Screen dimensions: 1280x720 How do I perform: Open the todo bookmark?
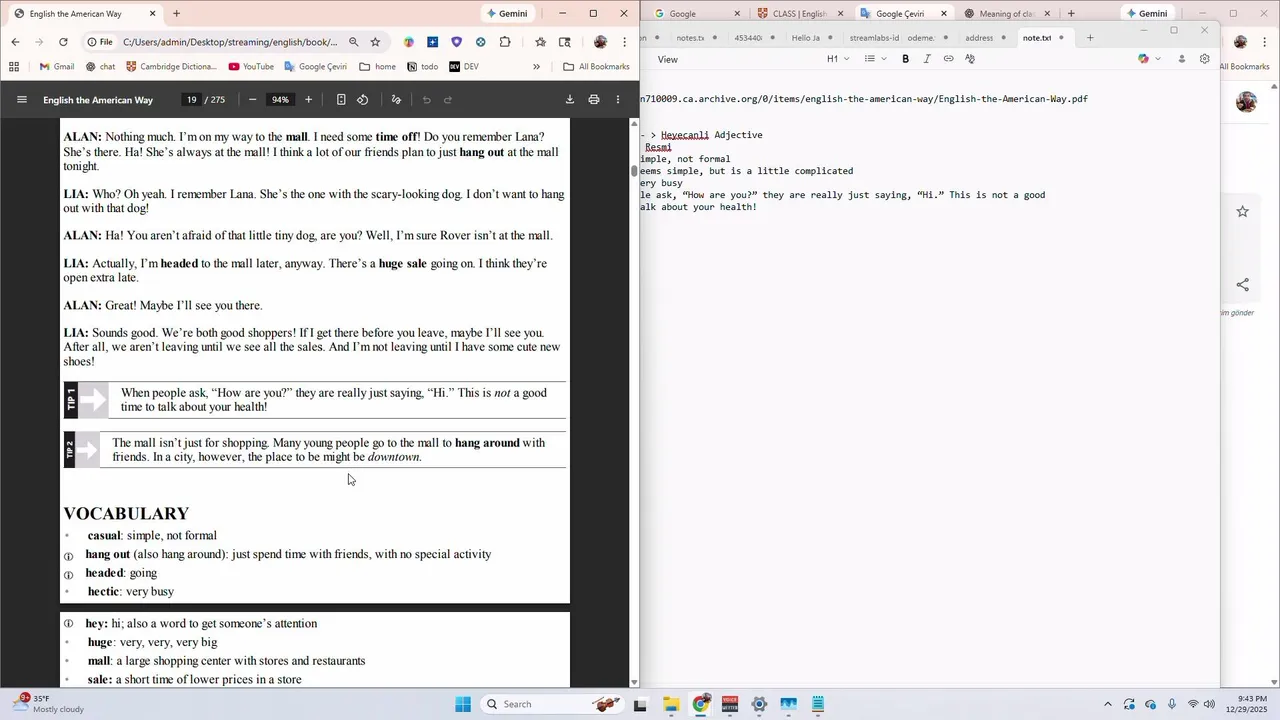(422, 67)
